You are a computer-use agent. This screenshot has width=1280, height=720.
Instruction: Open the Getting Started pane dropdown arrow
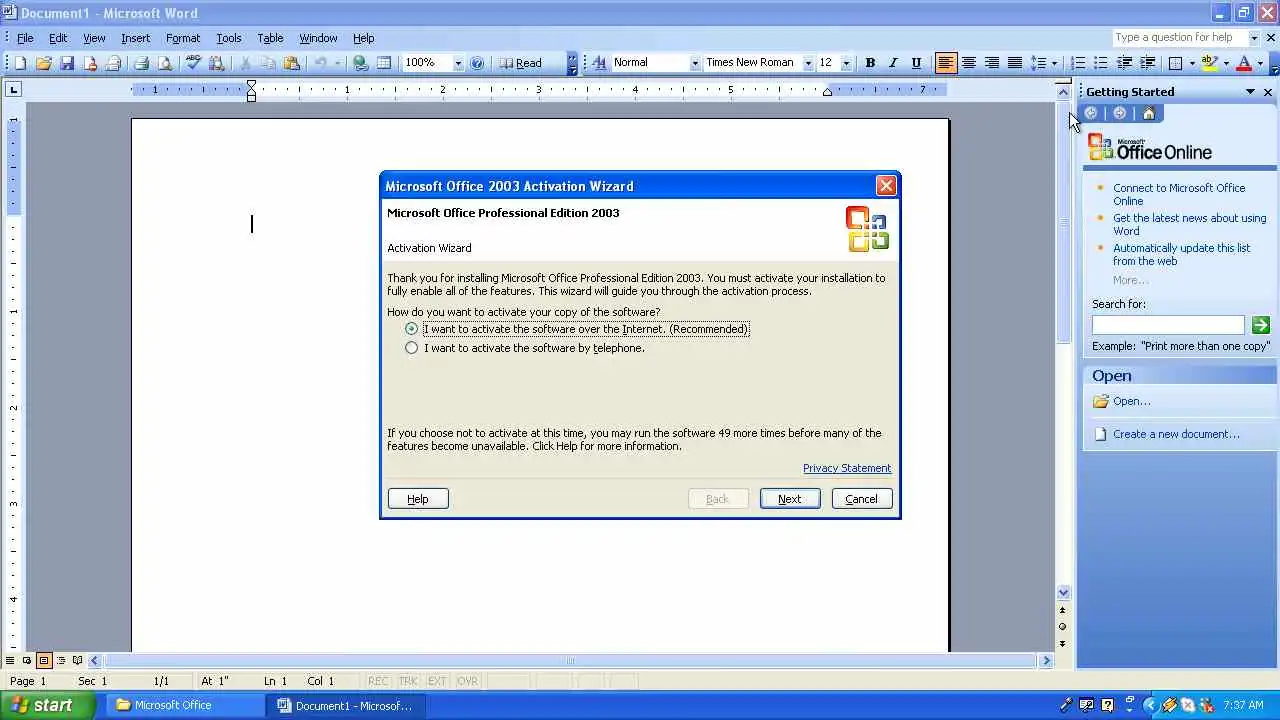tap(1250, 92)
